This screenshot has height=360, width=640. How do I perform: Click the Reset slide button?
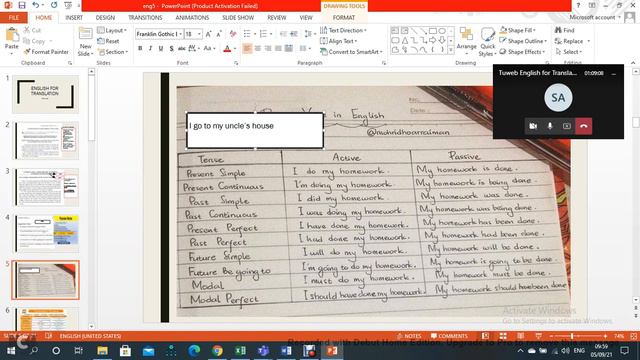109,41
